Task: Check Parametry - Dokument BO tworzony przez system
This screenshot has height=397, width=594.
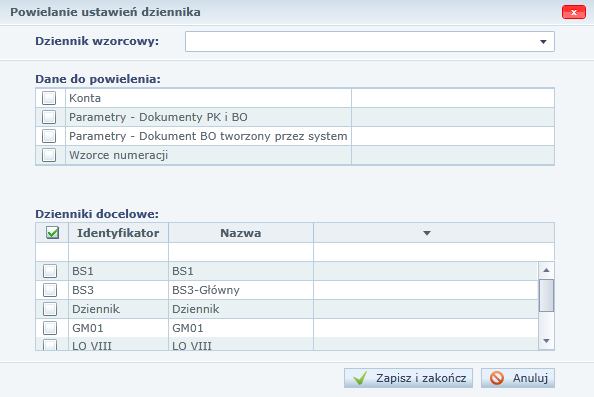Action: click(49, 136)
